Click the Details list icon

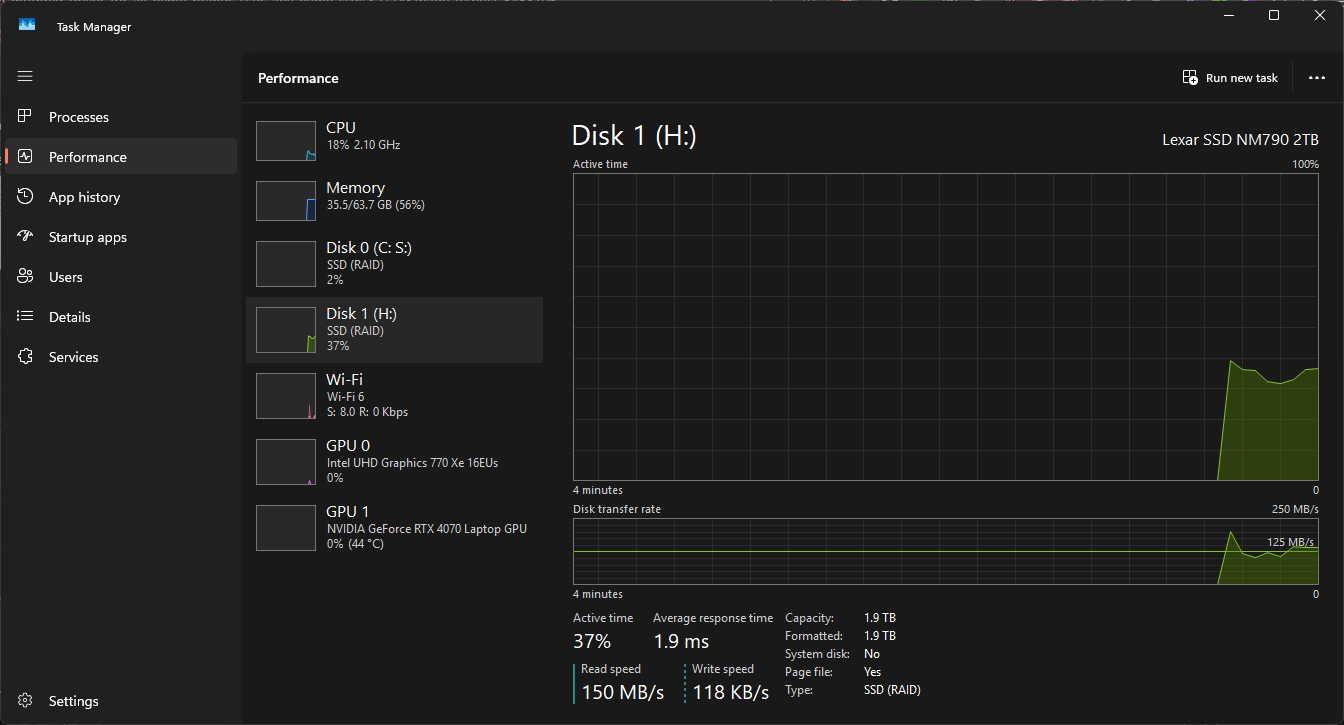tap(25, 317)
